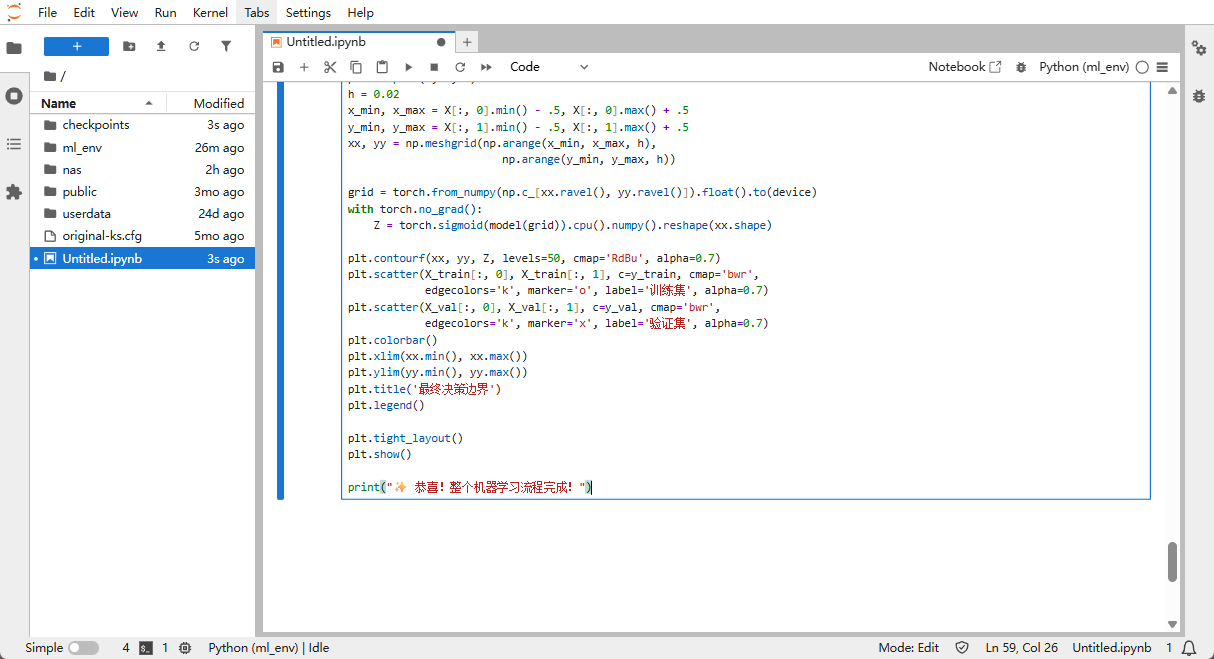Open the Help menu
The width and height of the screenshot is (1214, 659).
pyautogui.click(x=360, y=13)
